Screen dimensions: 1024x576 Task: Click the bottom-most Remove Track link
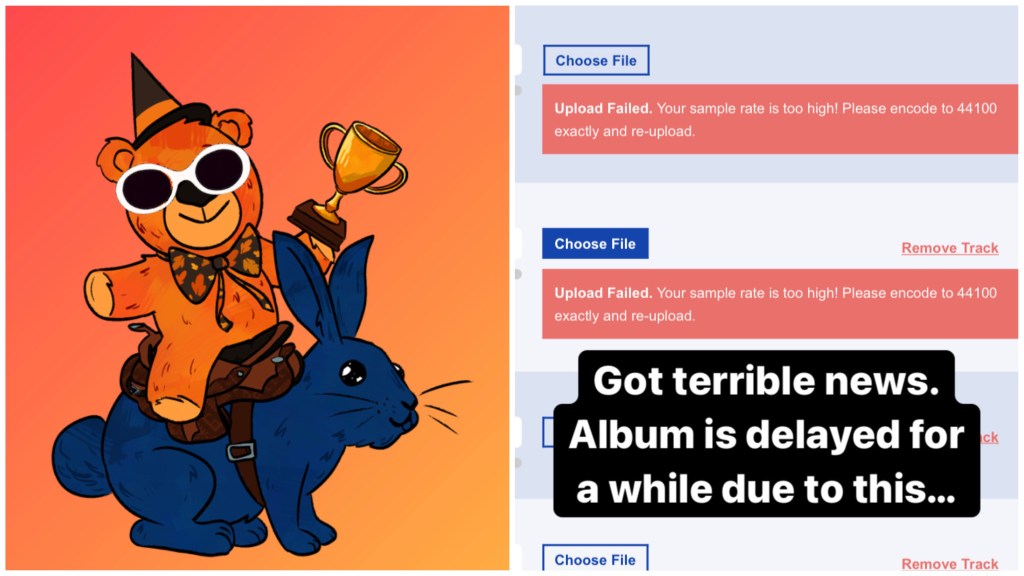coord(950,564)
